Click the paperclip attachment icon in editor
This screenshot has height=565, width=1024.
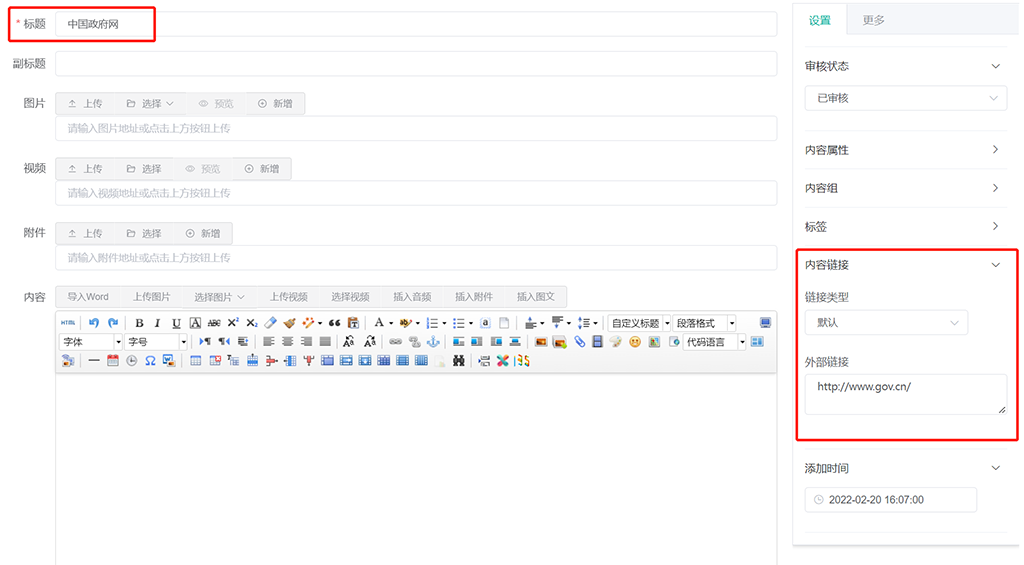pos(579,342)
